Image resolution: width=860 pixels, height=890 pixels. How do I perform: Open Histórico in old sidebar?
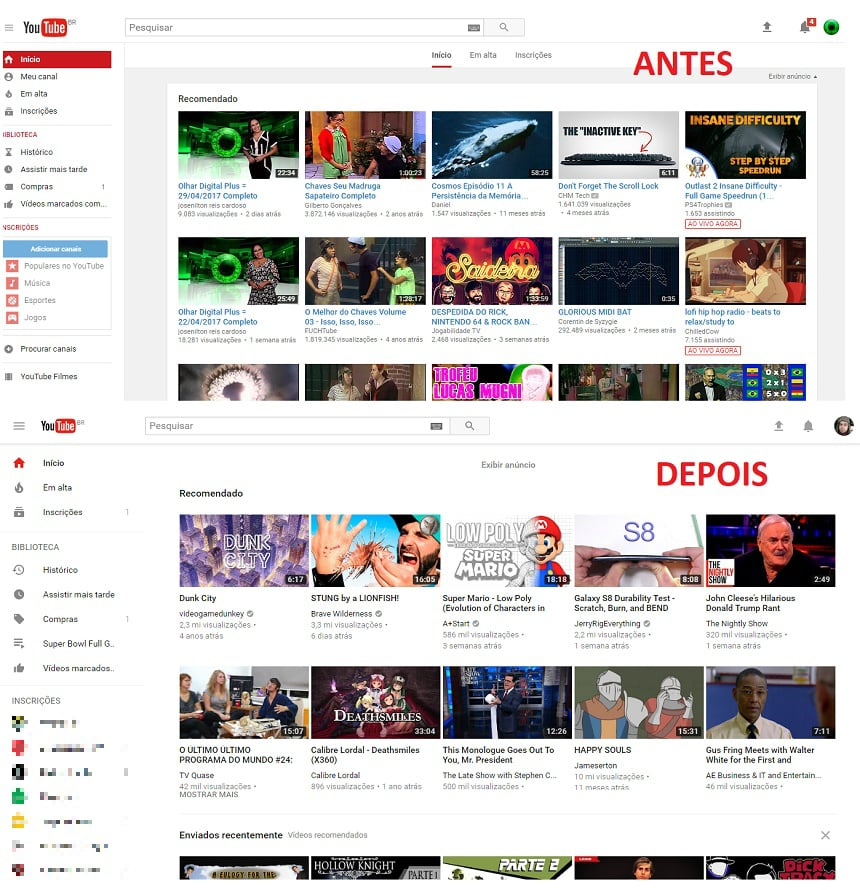pos(36,152)
